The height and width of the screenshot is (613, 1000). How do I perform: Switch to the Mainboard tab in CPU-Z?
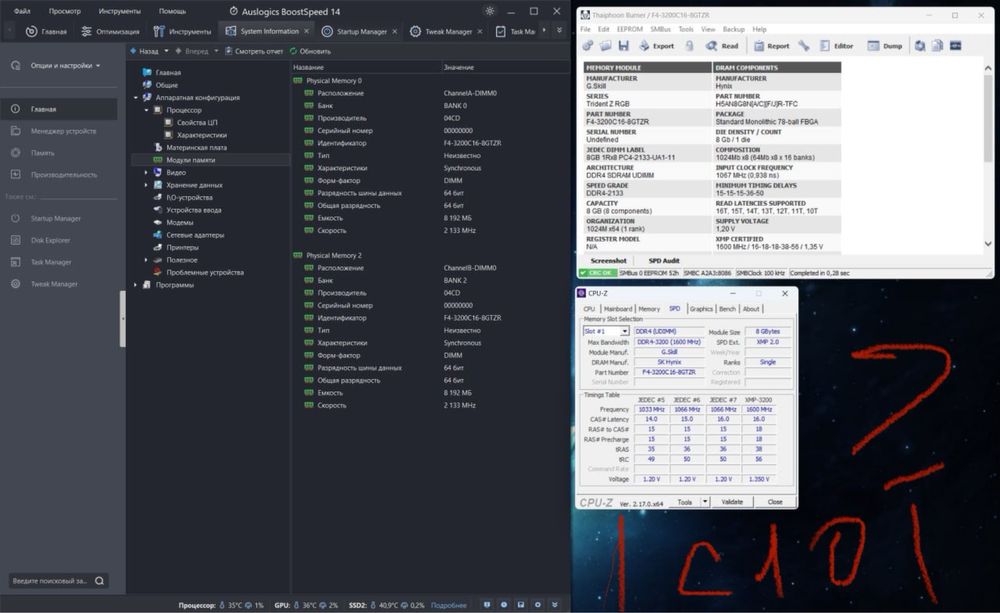[617, 309]
